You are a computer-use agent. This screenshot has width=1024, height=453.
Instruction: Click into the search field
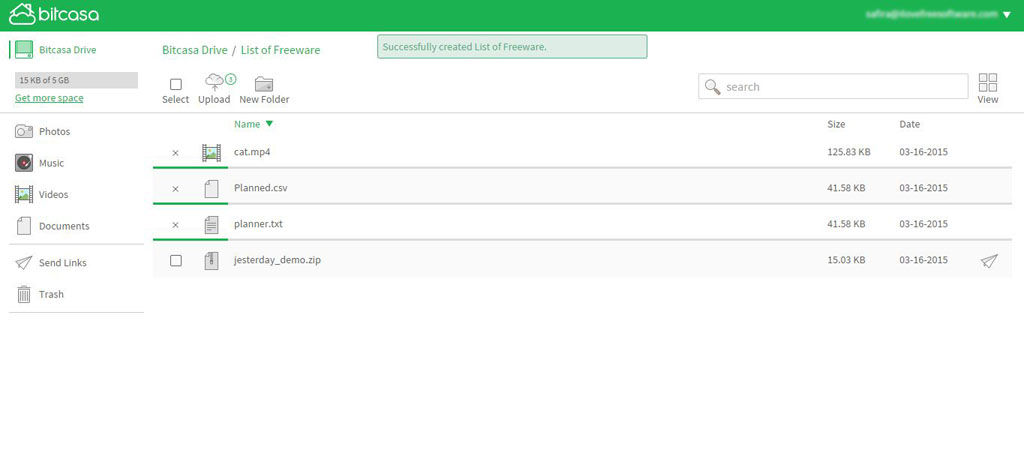[833, 86]
